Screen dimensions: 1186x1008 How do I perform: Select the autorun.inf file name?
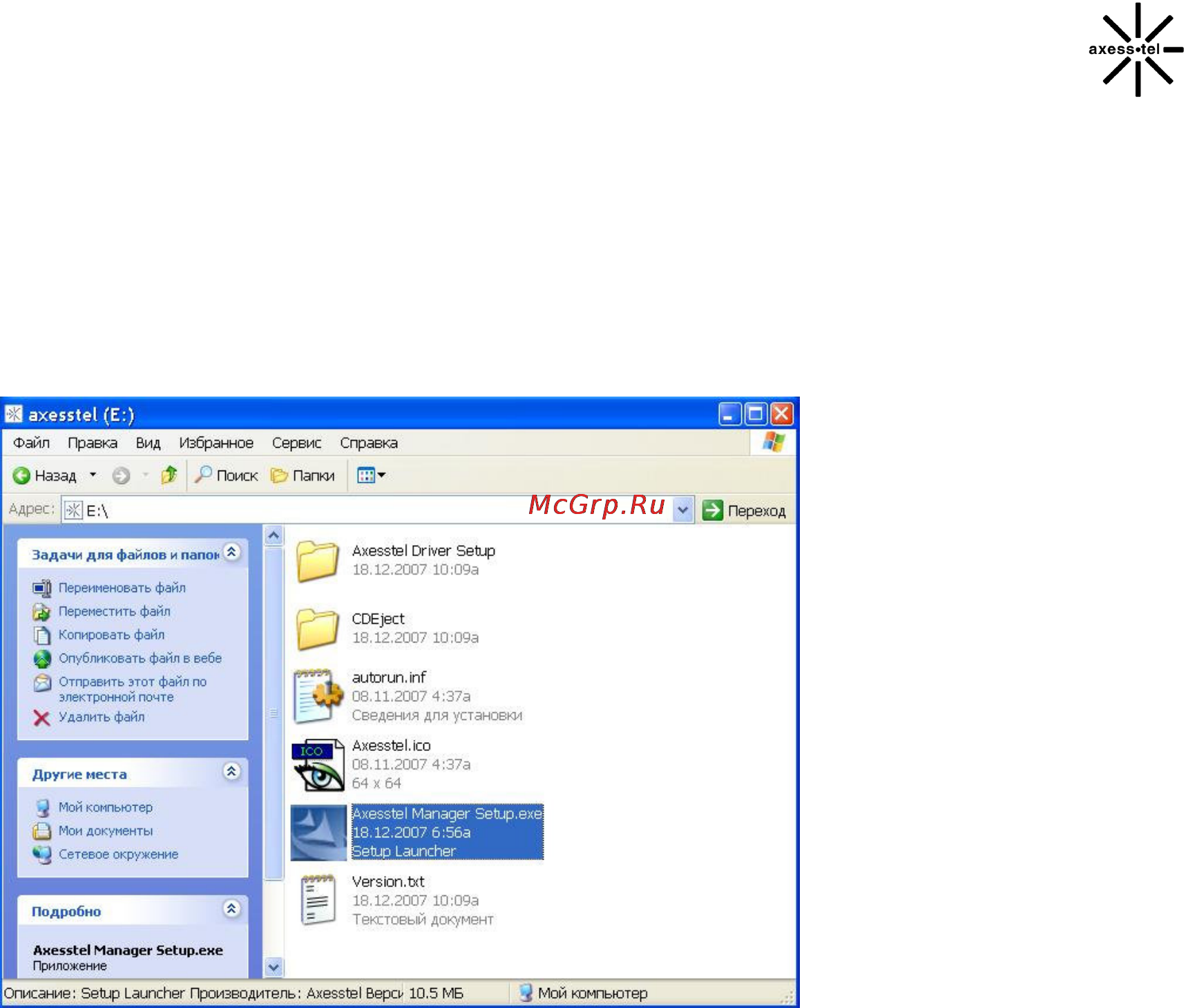click(x=389, y=677)
